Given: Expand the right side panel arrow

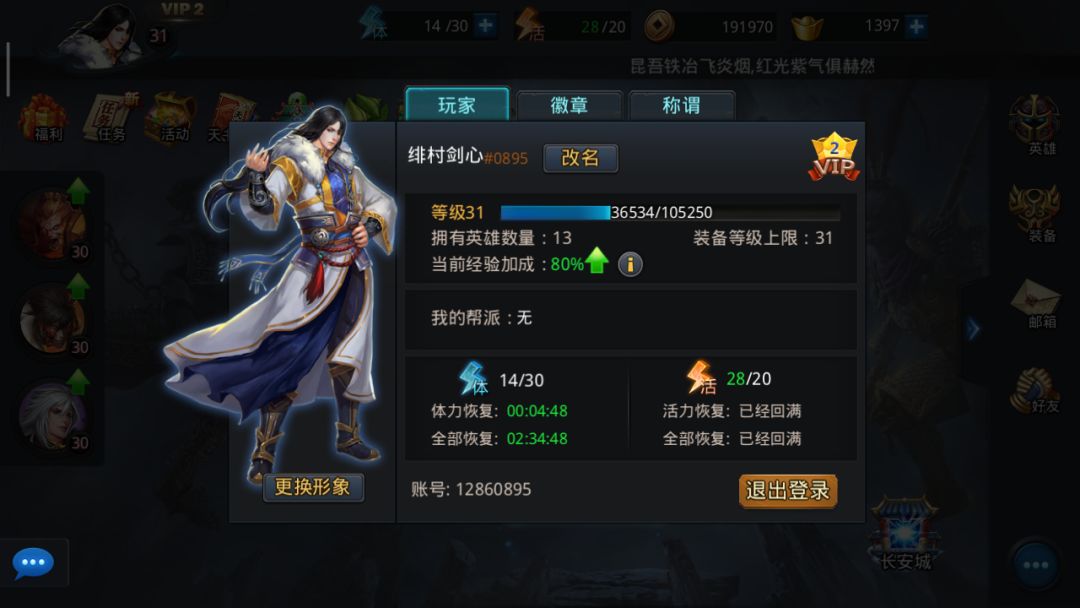Looking at the screenshot, I should pyautogui.click(x=973, y=329).
